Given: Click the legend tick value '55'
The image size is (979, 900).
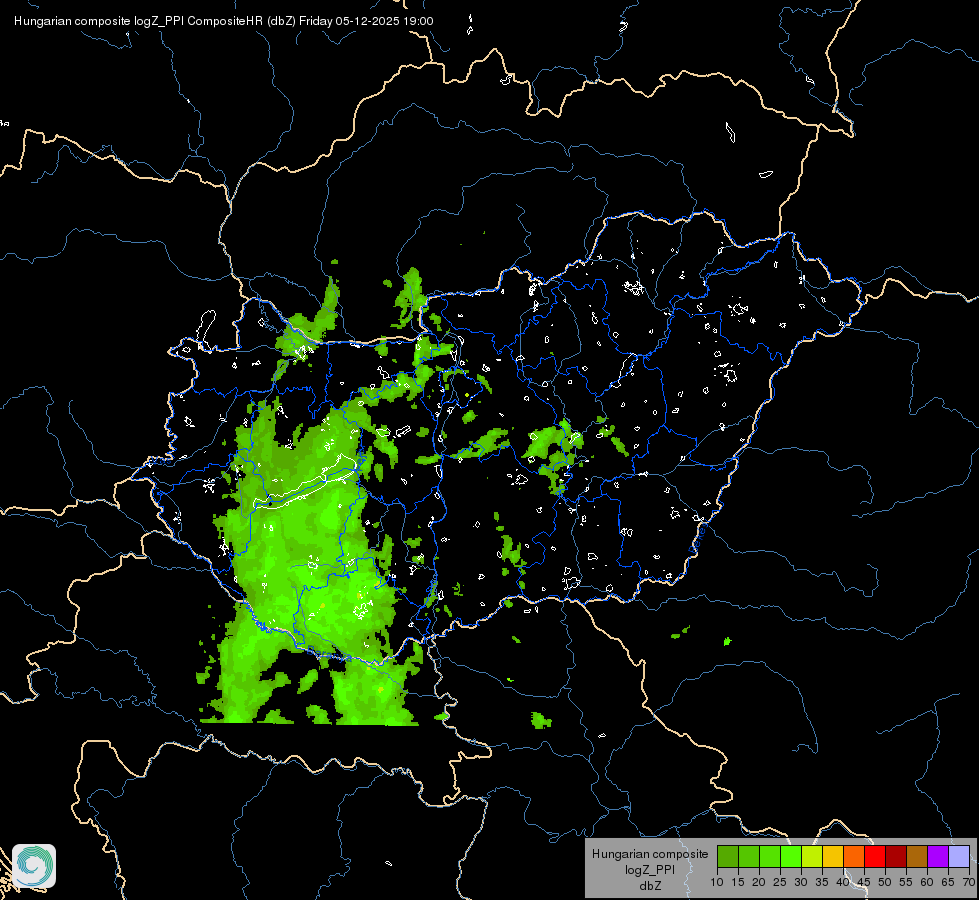Looking at the screenshot, I should coord(906,883).
